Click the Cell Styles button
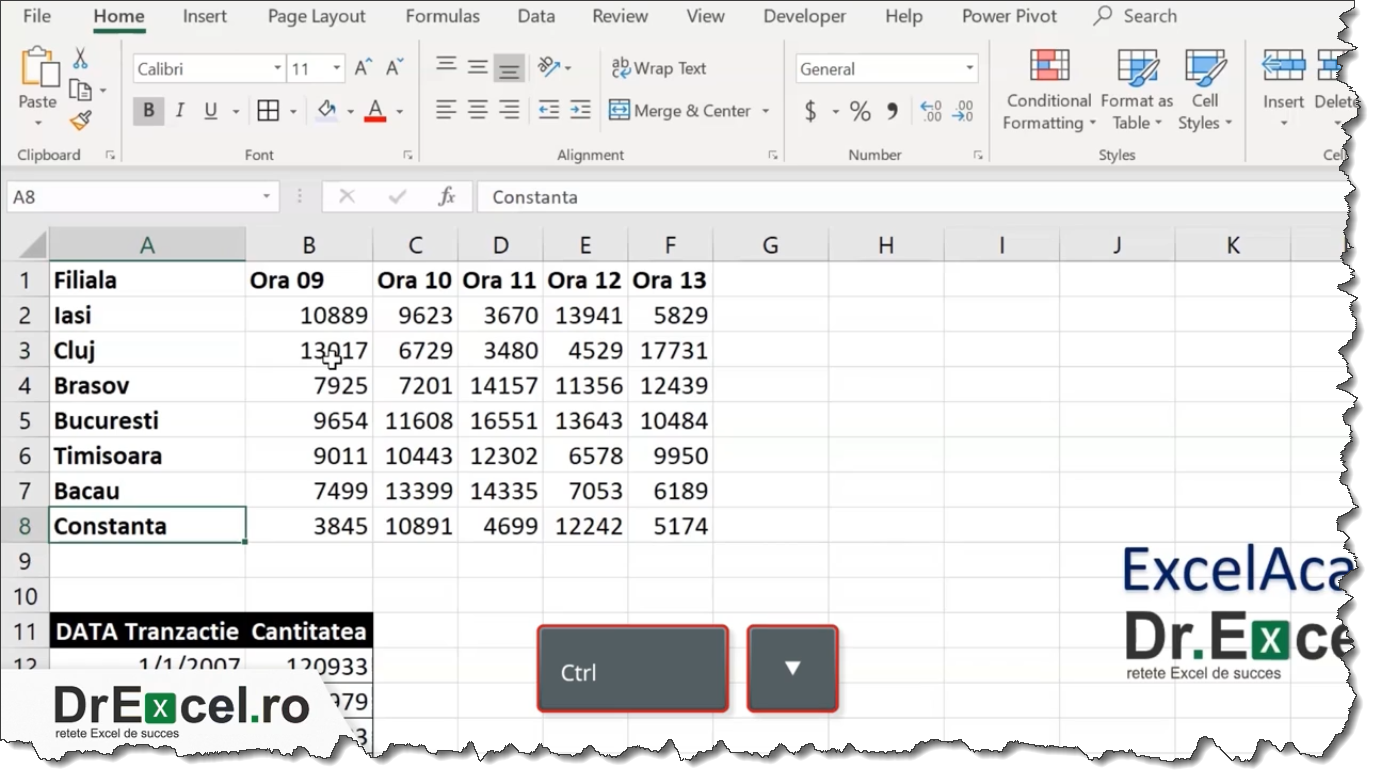The height and width of the screenshot is (783, 1381). tap(1205, 90)
